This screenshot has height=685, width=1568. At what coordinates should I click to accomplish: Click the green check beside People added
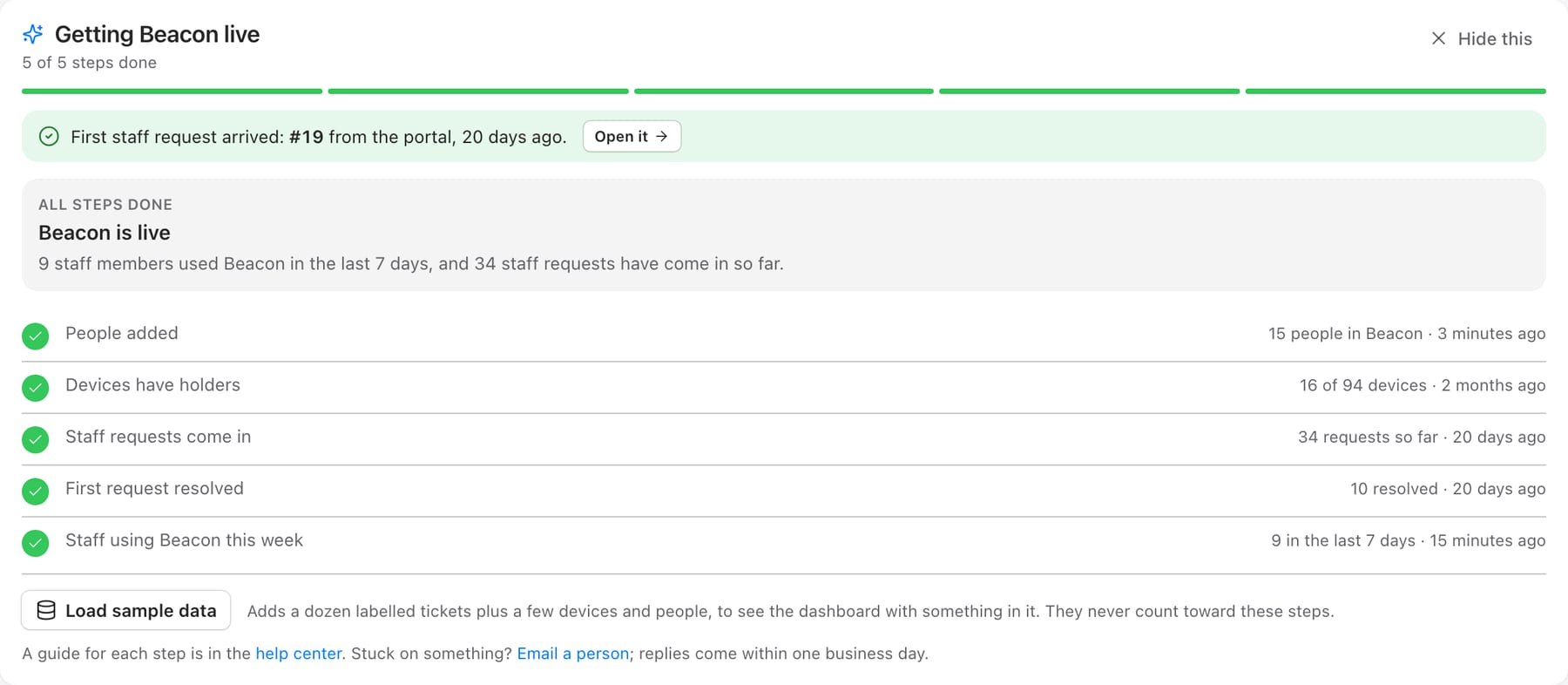[x=36, y=336]
